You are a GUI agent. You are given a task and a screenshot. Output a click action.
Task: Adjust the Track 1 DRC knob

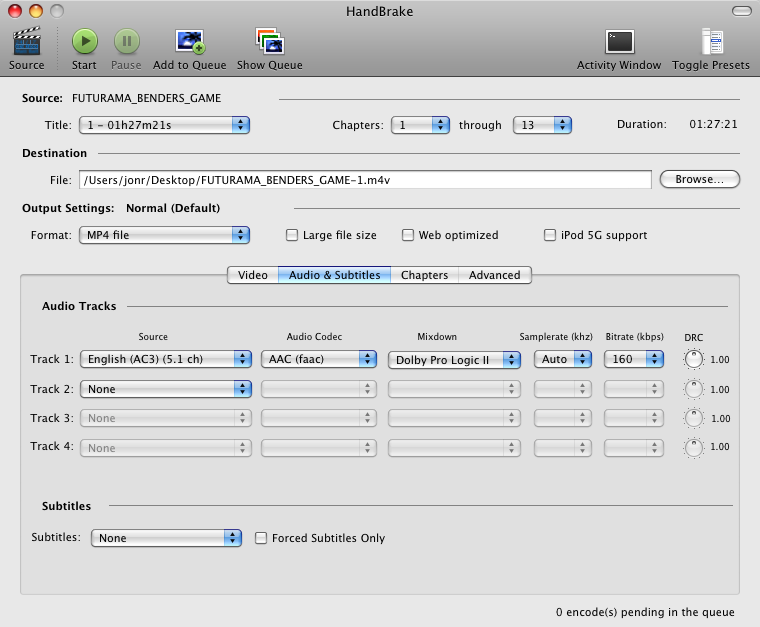click(x=694, y=359)
